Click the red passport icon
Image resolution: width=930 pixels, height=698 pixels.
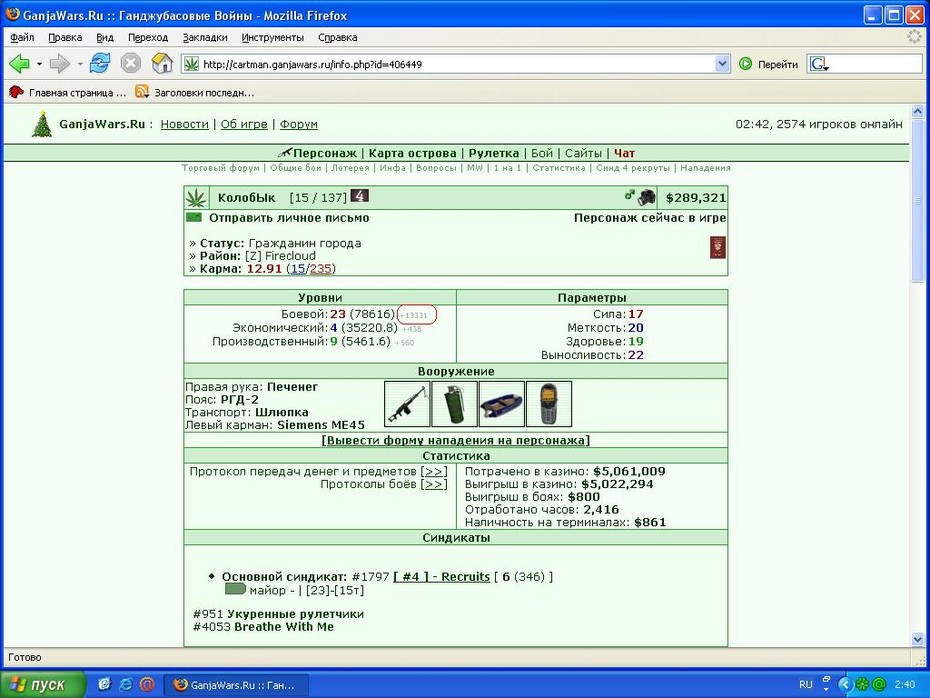tap(718, 247)
